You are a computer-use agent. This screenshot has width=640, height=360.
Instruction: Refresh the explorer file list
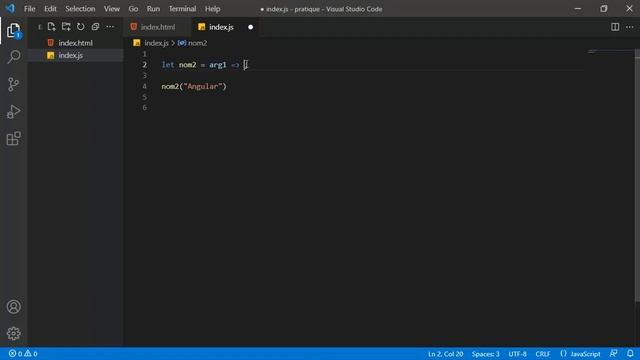point(80,27)
